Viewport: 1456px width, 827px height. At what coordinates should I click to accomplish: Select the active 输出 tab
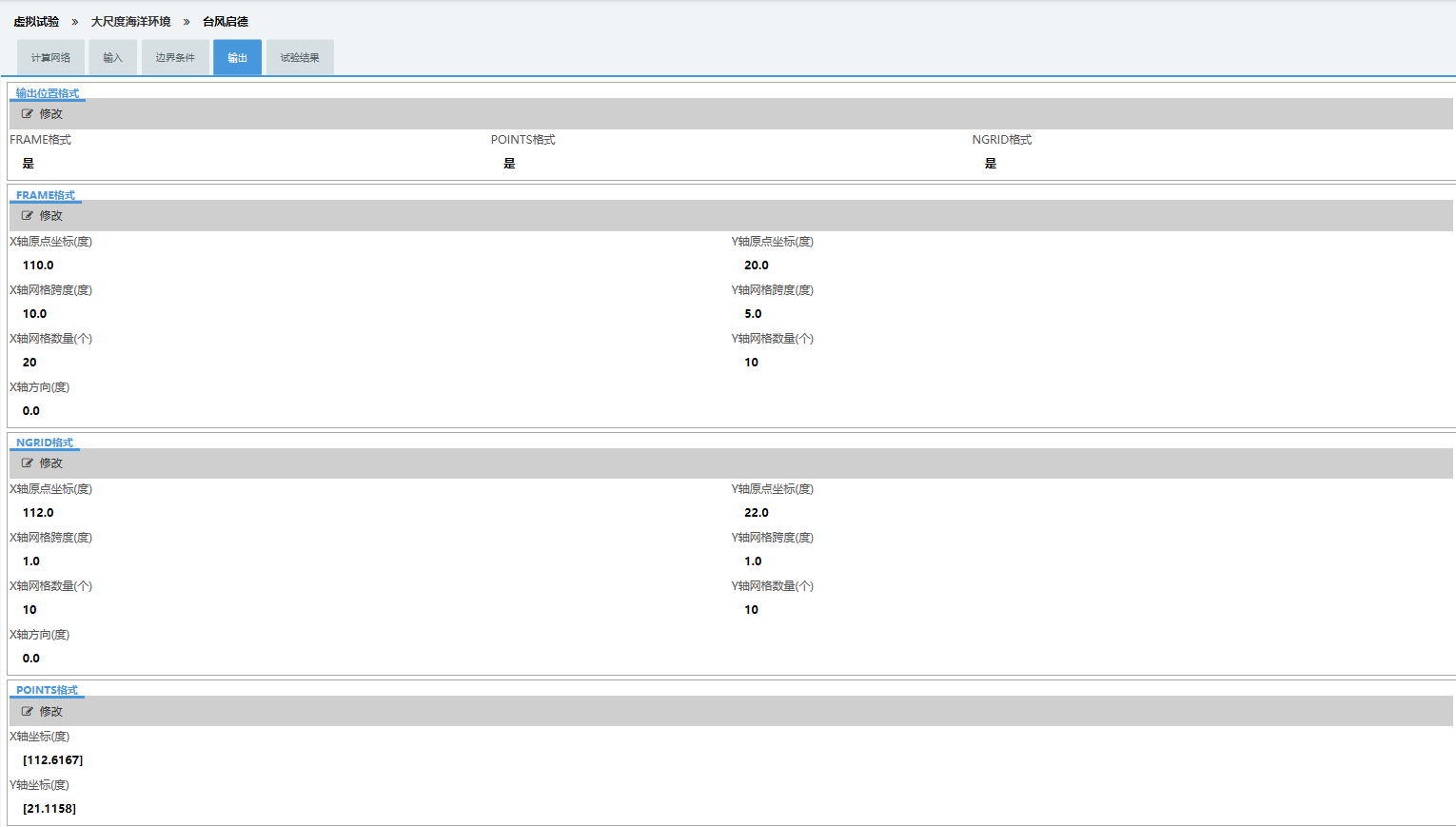point(237,58)
